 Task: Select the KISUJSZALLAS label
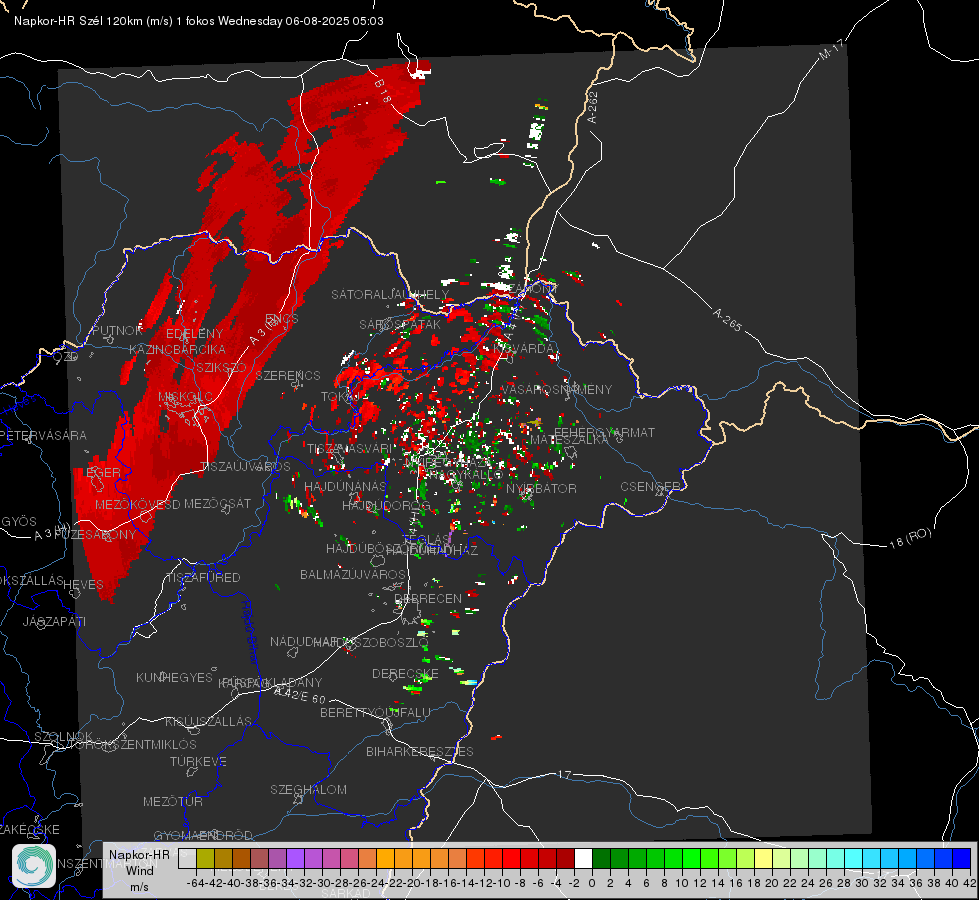point(209,721)
